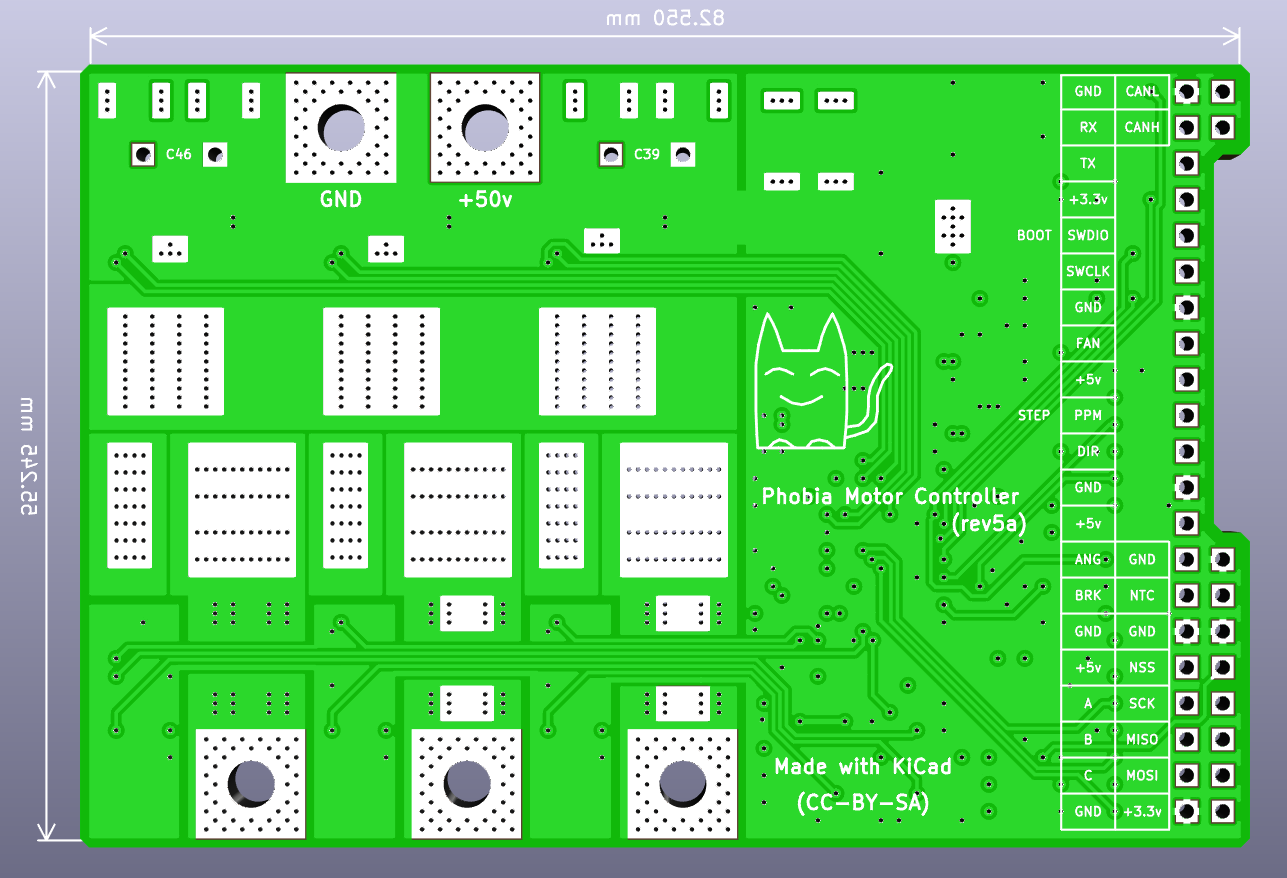Select the GND mounting hole pad at top

pos(342,127)
